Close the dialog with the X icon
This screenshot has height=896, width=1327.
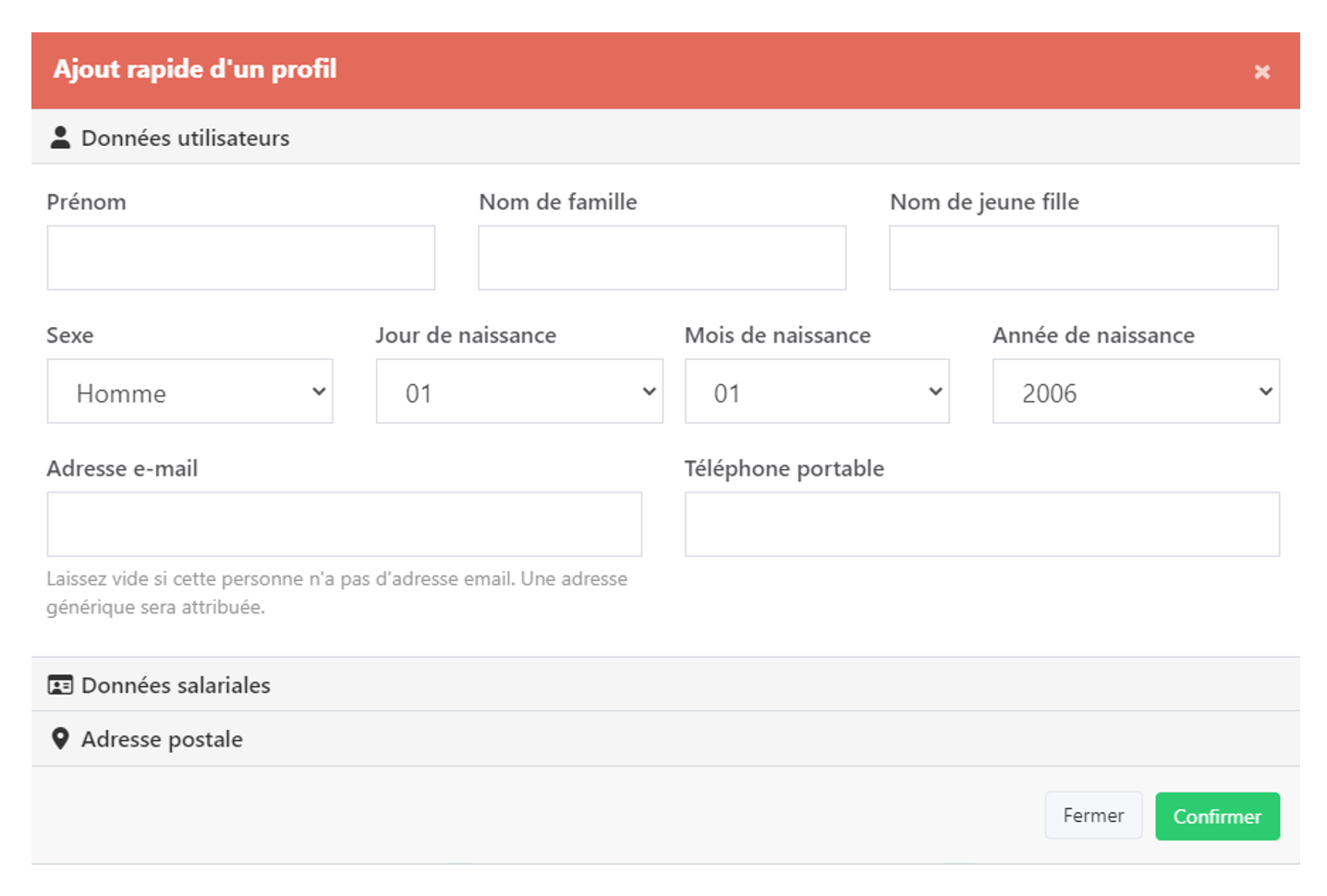1261,72
